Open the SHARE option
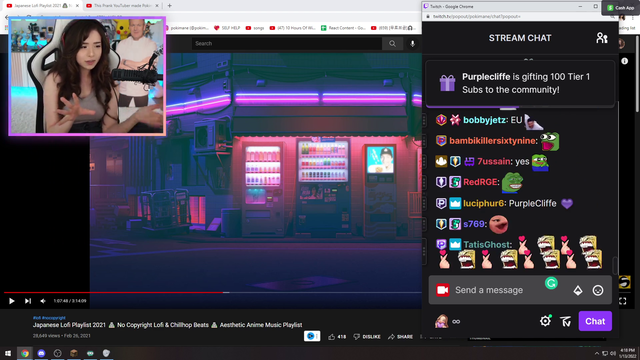The height and width of the screenshot is (360, 640). click(x=400, y=337)
